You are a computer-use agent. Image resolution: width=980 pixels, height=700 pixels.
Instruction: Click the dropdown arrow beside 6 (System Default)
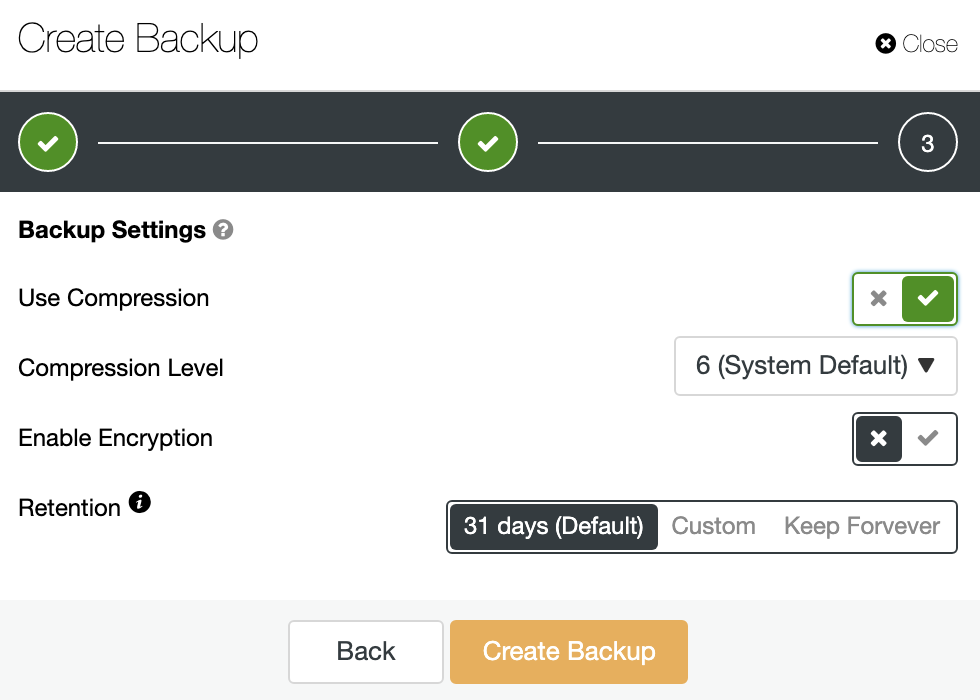point(926,365)
